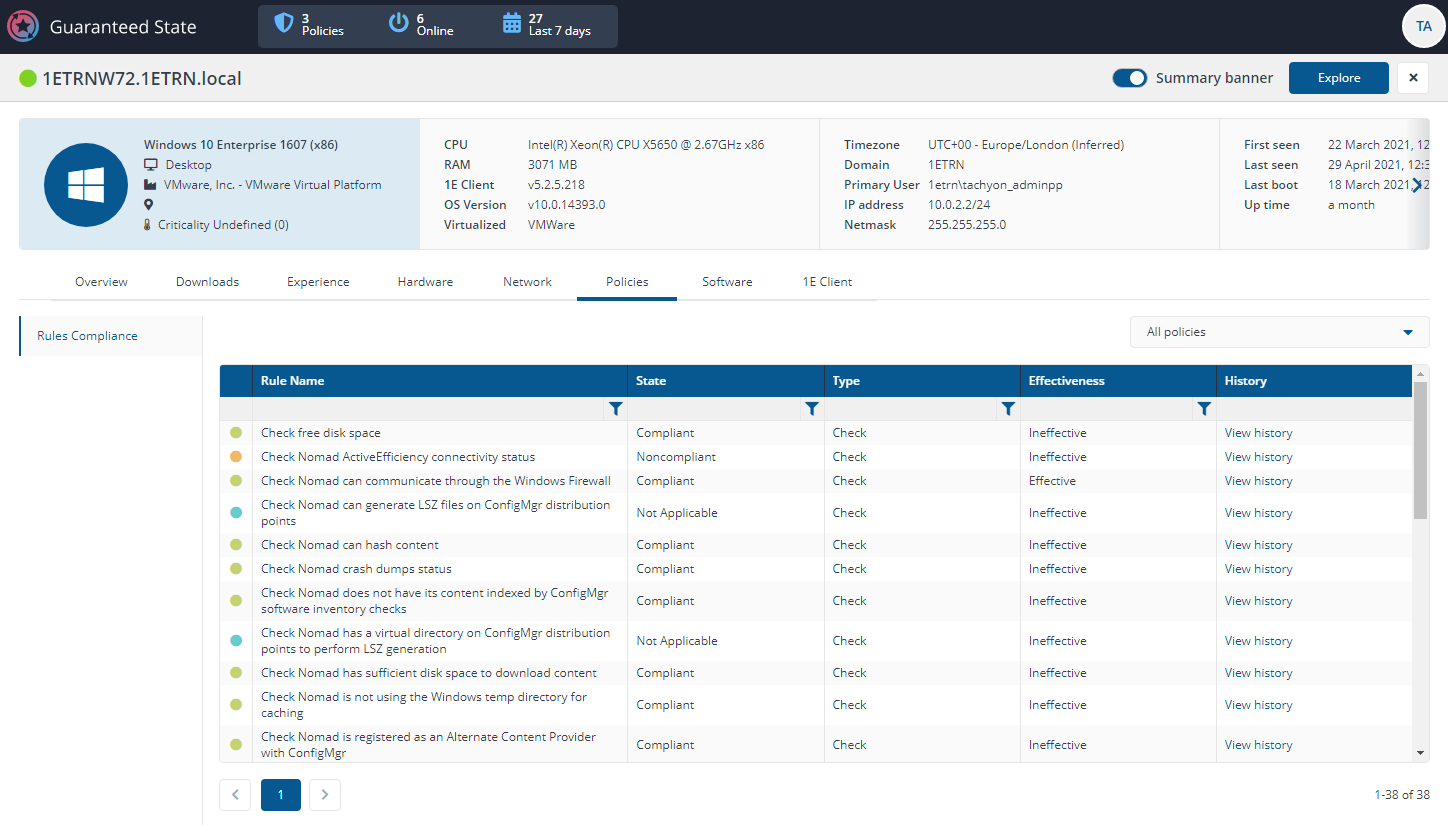Image resolution: width=1448 pixels, height=825 pixels.
Task: Click teal status dot for virtual directory rule
Action: [x=236, y=641]
